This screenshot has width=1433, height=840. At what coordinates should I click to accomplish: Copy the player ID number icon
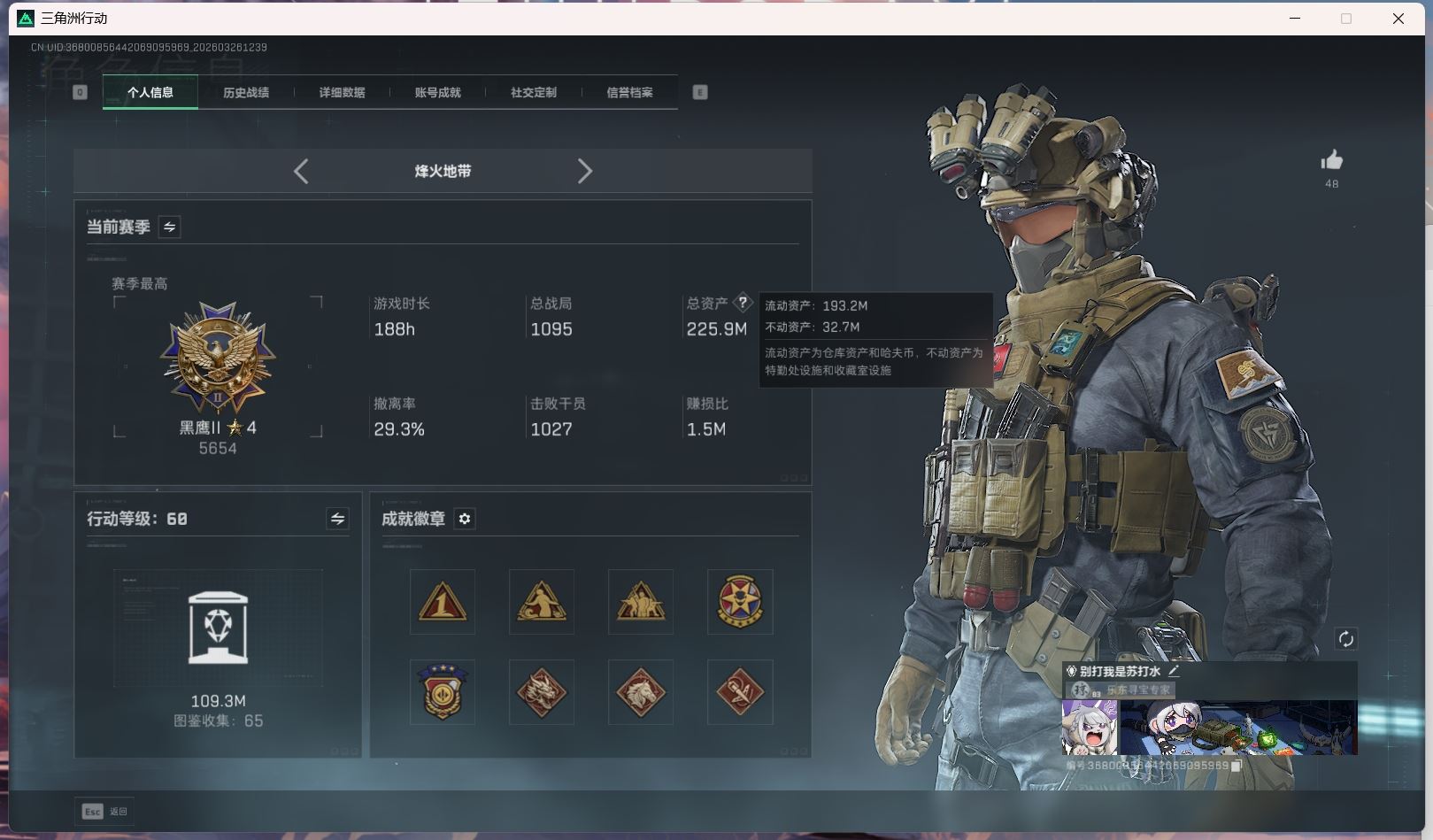tap(1237, 766)
